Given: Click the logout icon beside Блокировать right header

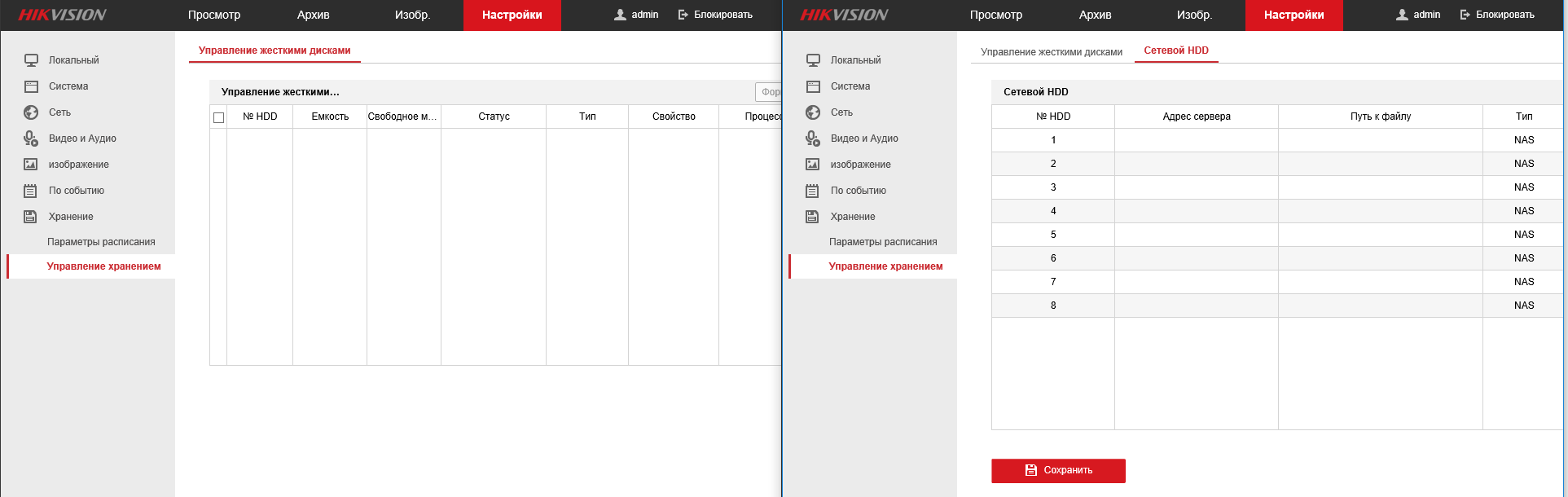Looking at the screenshot, I should 1465,15.
